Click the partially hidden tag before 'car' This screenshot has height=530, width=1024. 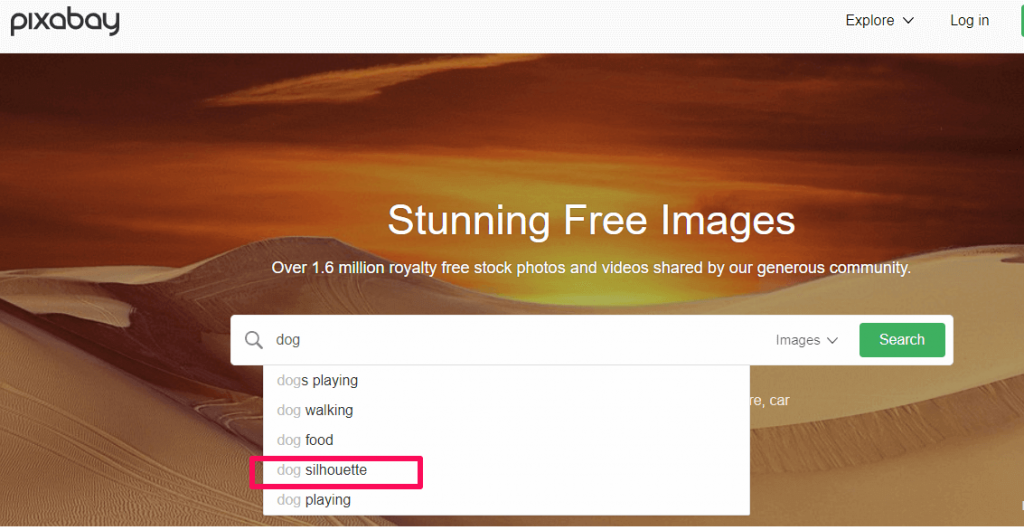pyautogui.click(x=756, y=401)
